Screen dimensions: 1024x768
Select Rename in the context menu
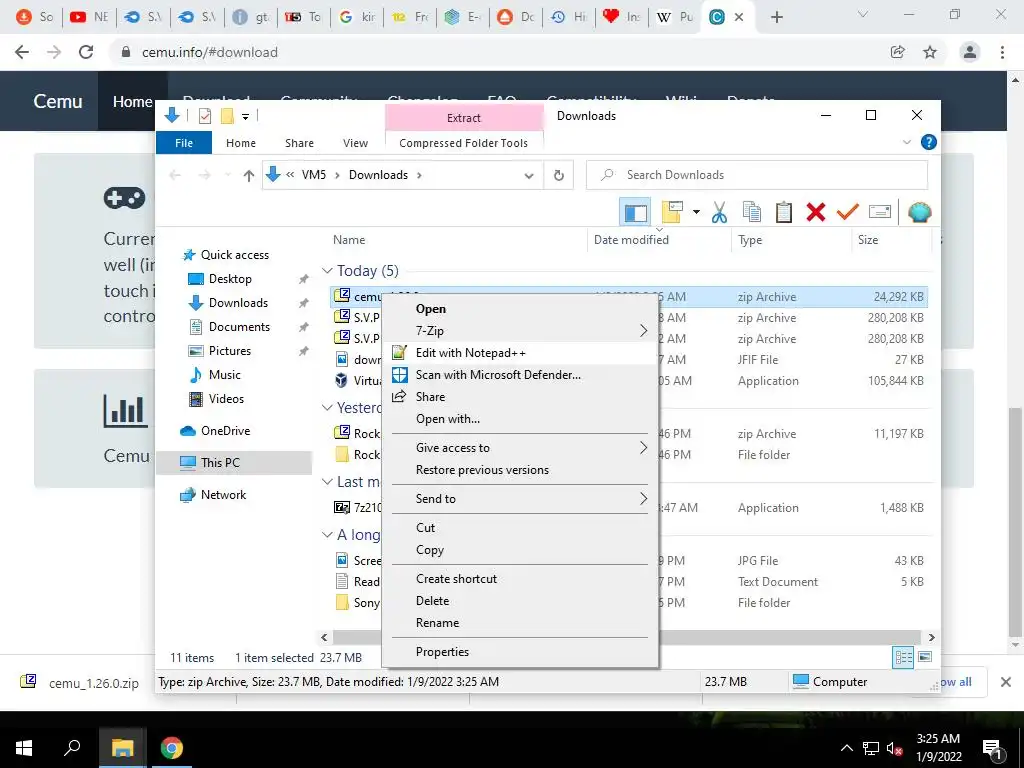click(520, 623)
